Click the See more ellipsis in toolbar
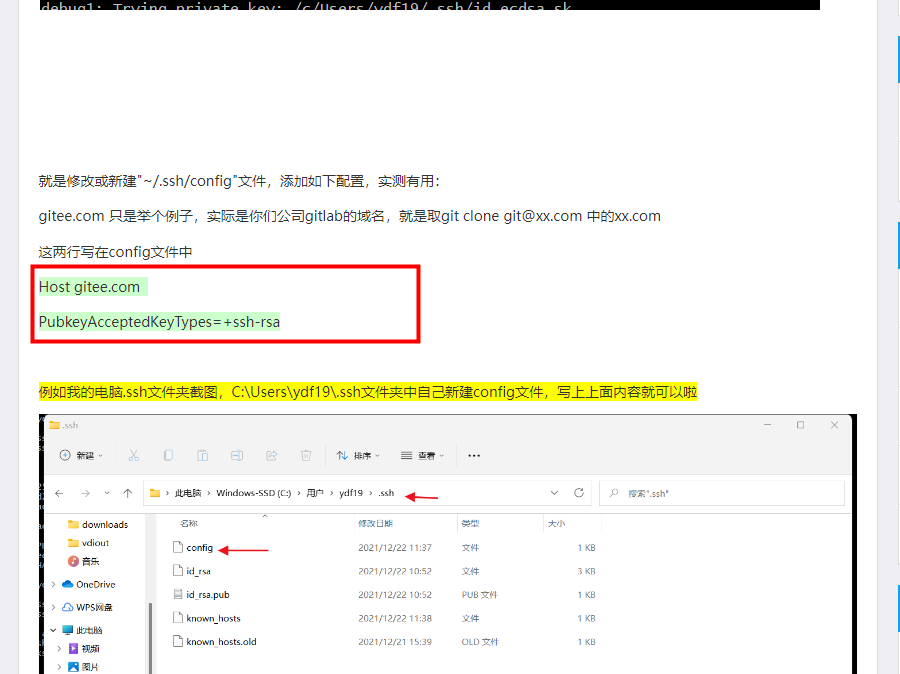 coord(473,455)
